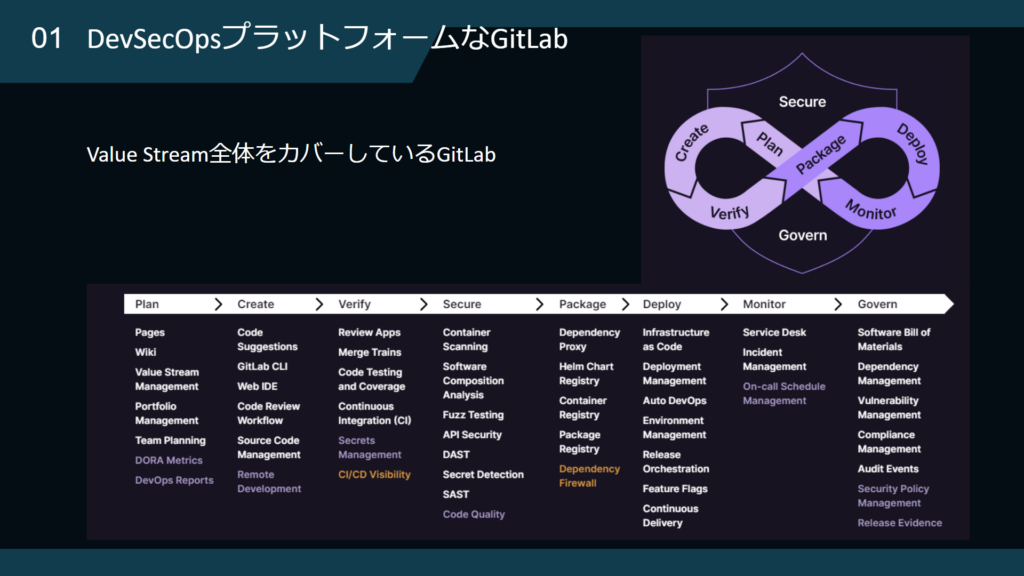Image resolution: width=1024 pixels, height=576 pixels.
Task: Select "API Security"
Action: coord(472,435)
